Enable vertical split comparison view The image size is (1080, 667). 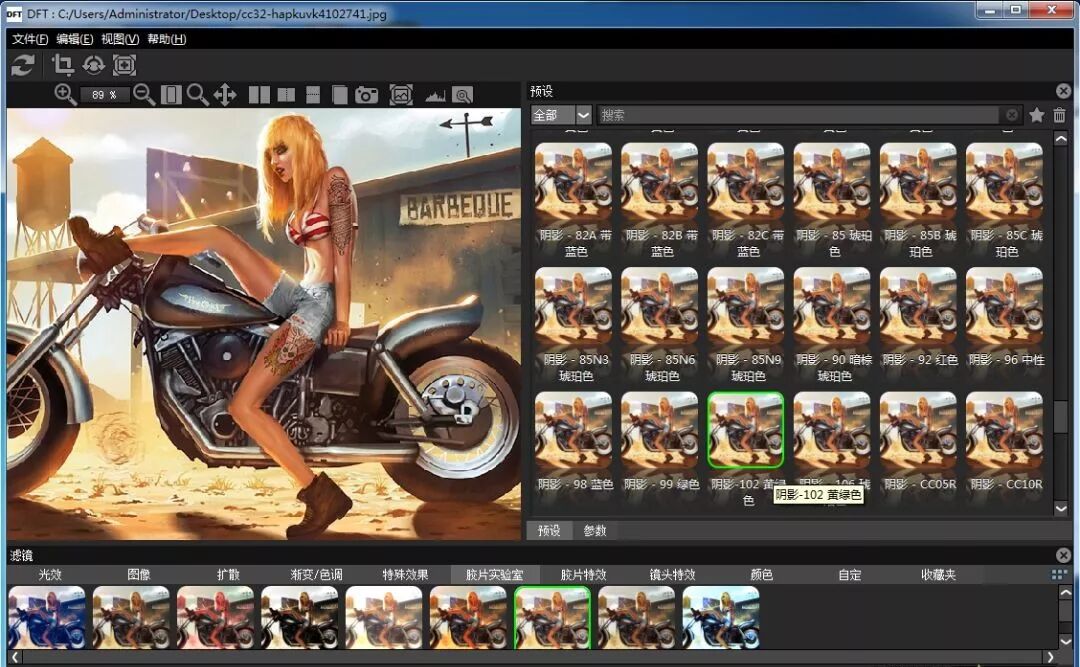point(286,95)
